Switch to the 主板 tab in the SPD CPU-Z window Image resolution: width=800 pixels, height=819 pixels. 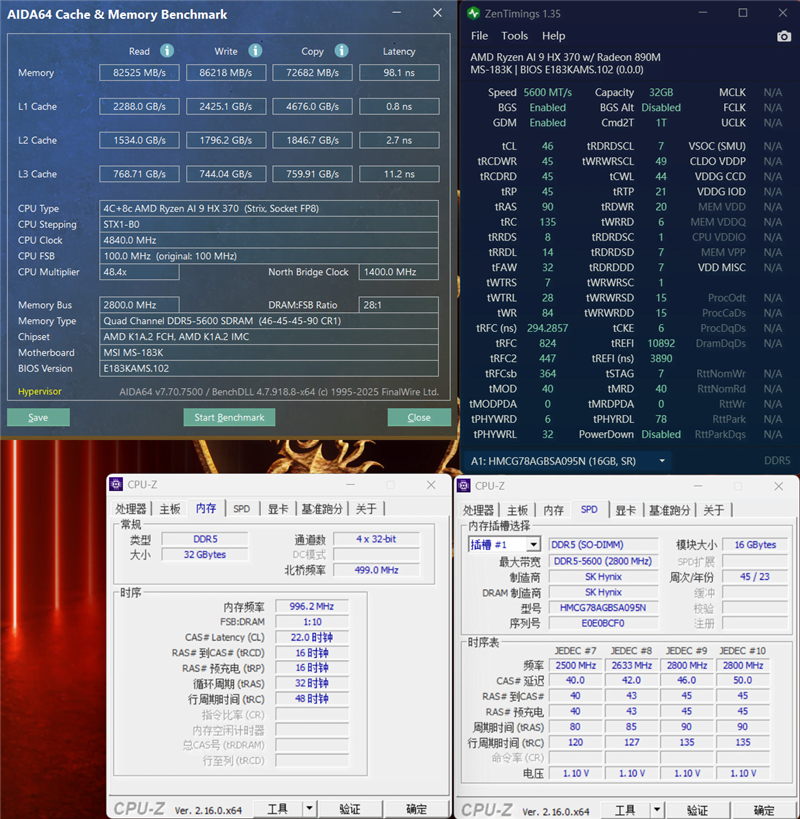coord(517,510)
